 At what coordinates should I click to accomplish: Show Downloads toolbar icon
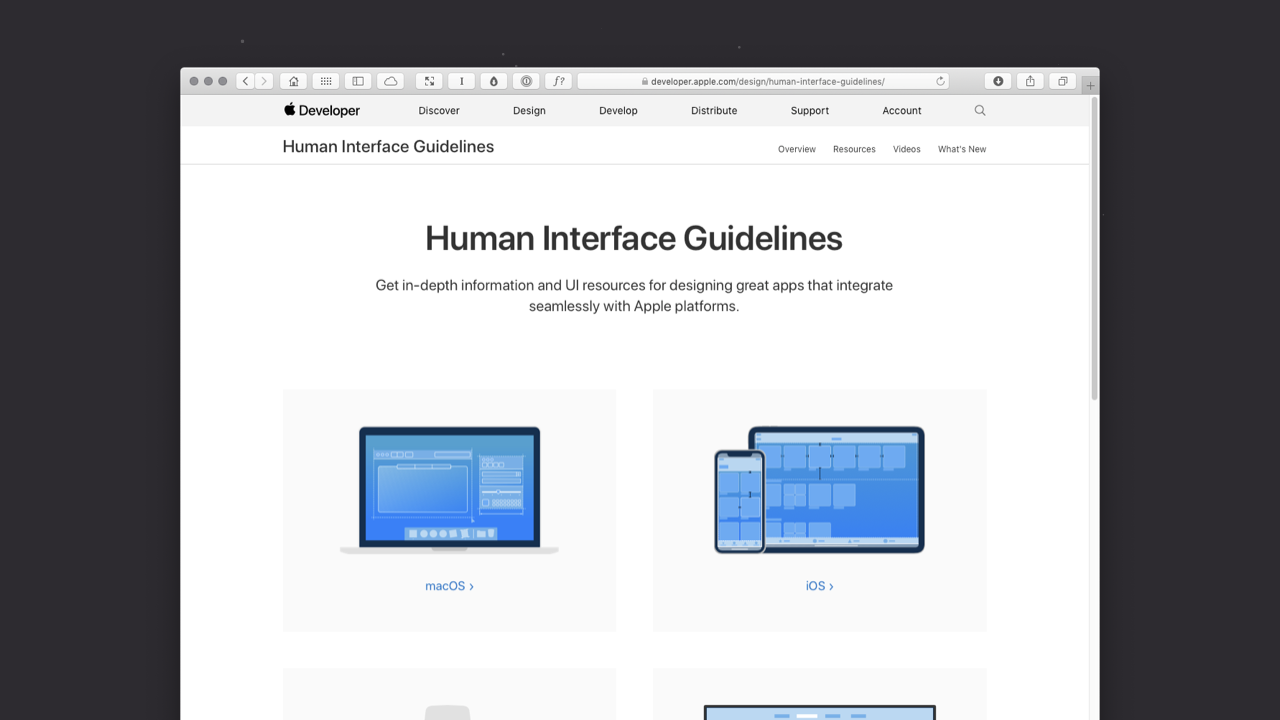tap(998, 81)
